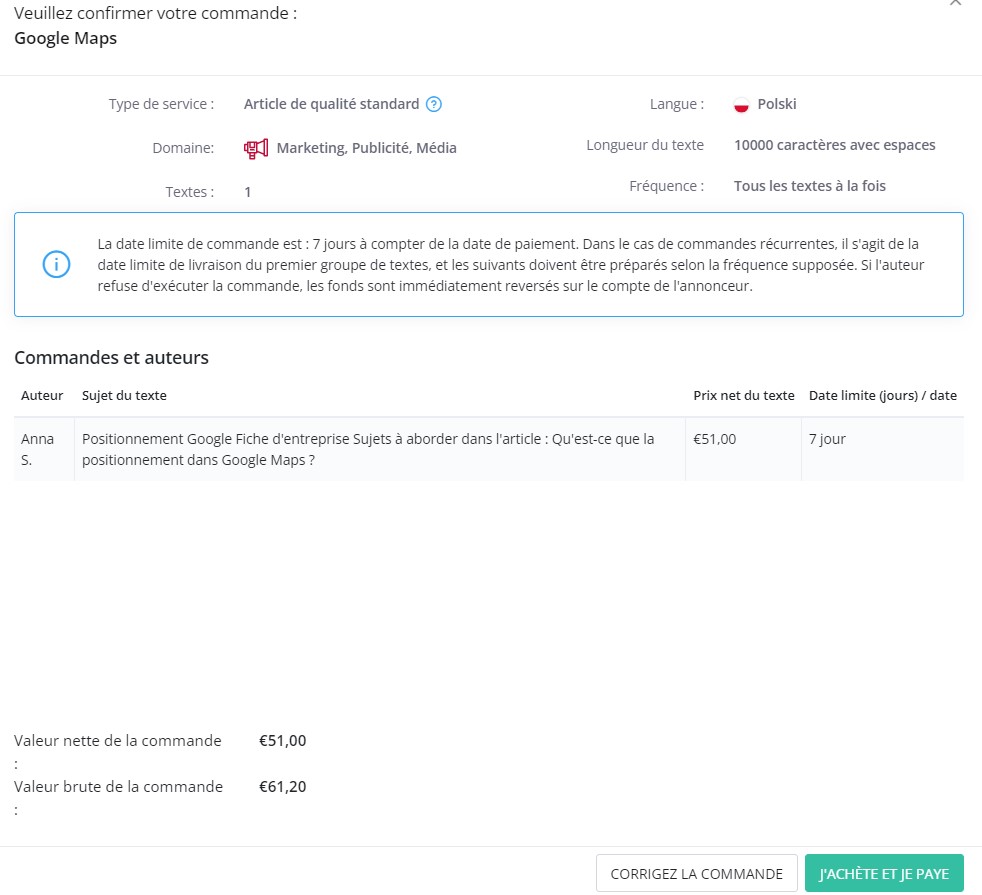Image resolution: width=982 pixels, height=895 pixels.
Task: Click the megaphone marketing domain icon
Action: (256, 148)
